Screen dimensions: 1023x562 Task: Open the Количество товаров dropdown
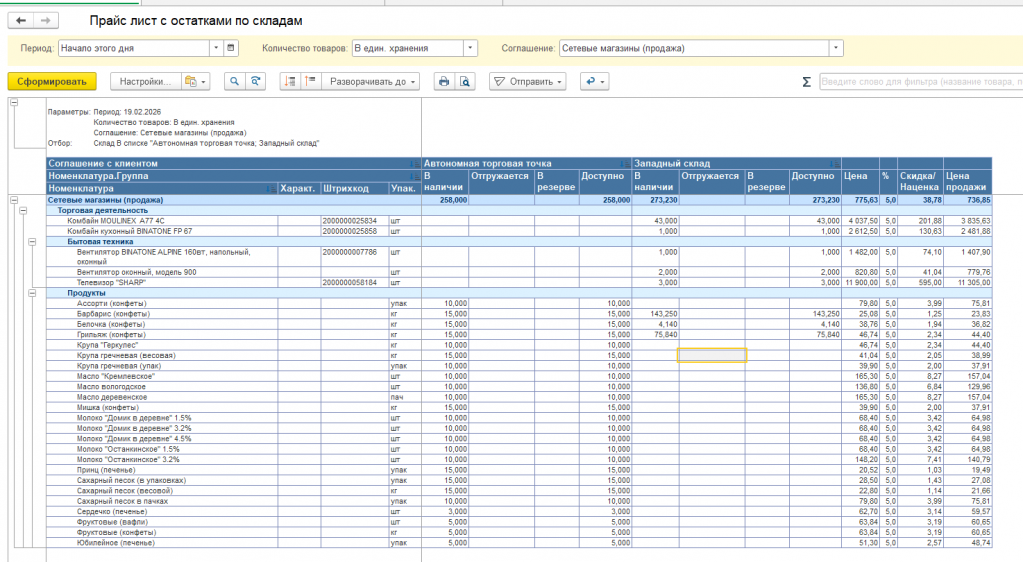coord(470,48)
